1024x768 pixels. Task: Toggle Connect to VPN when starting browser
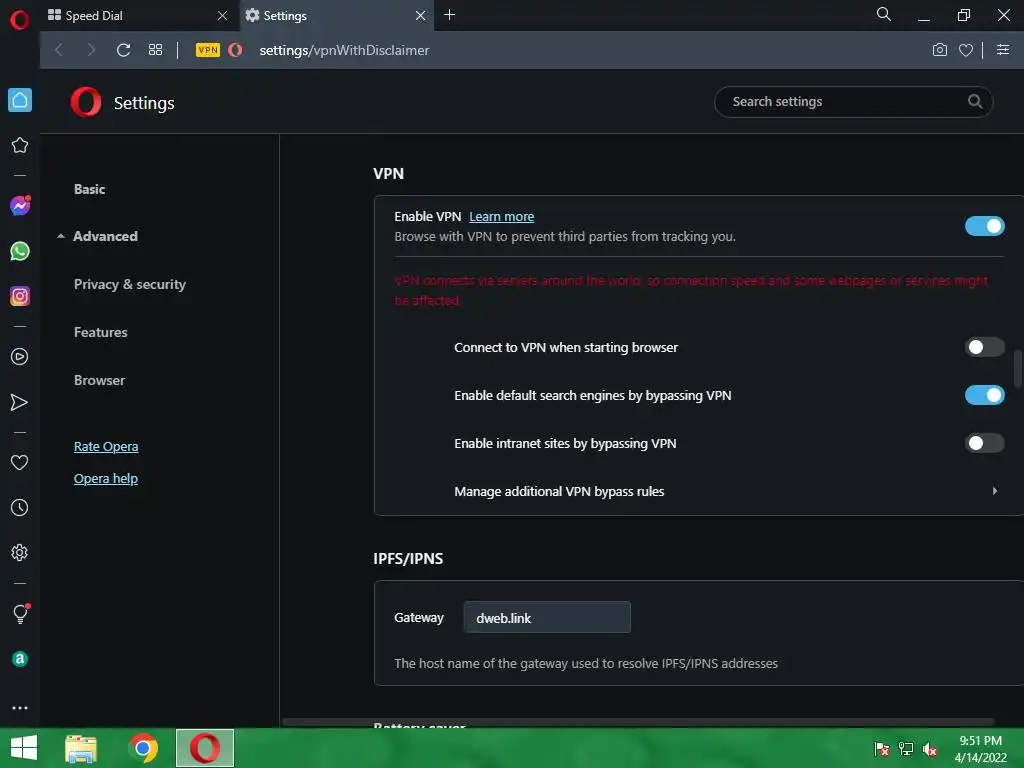tap(985, 347)
